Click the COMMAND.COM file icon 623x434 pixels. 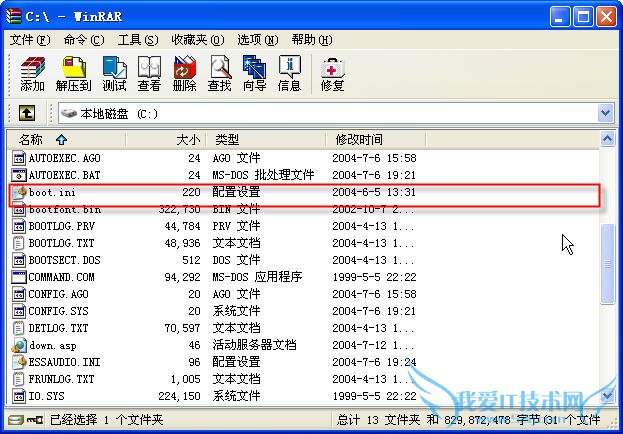tap(19, 277)
